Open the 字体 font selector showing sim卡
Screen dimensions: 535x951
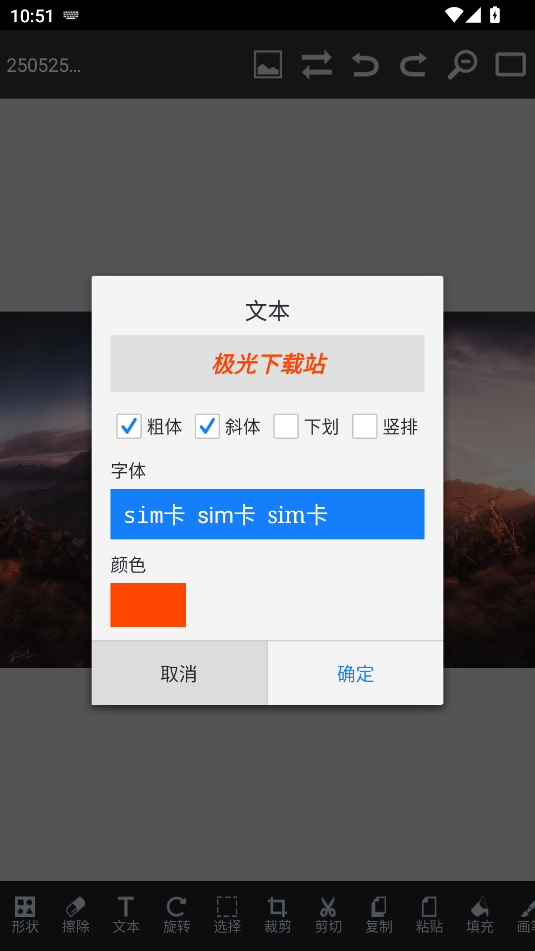[268, 514]
